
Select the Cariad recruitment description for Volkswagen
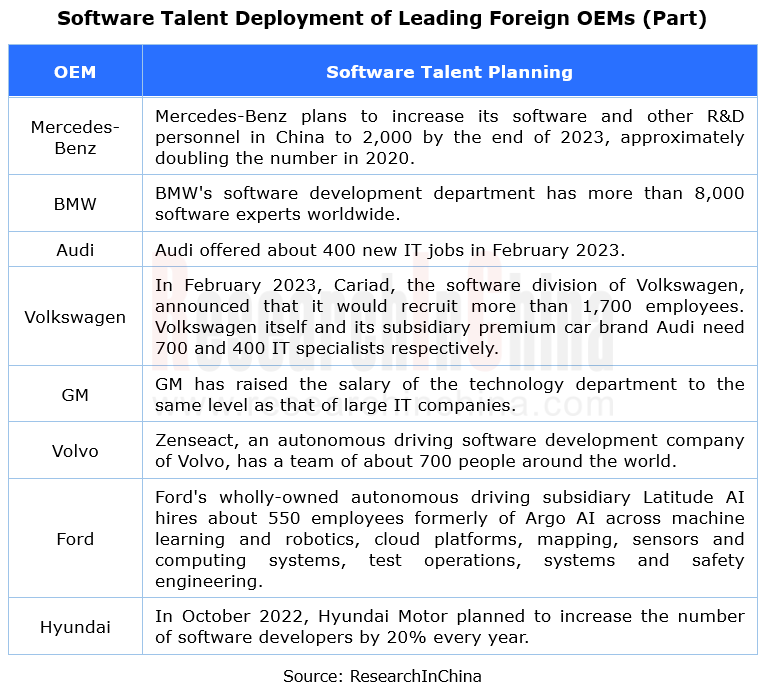449,317
